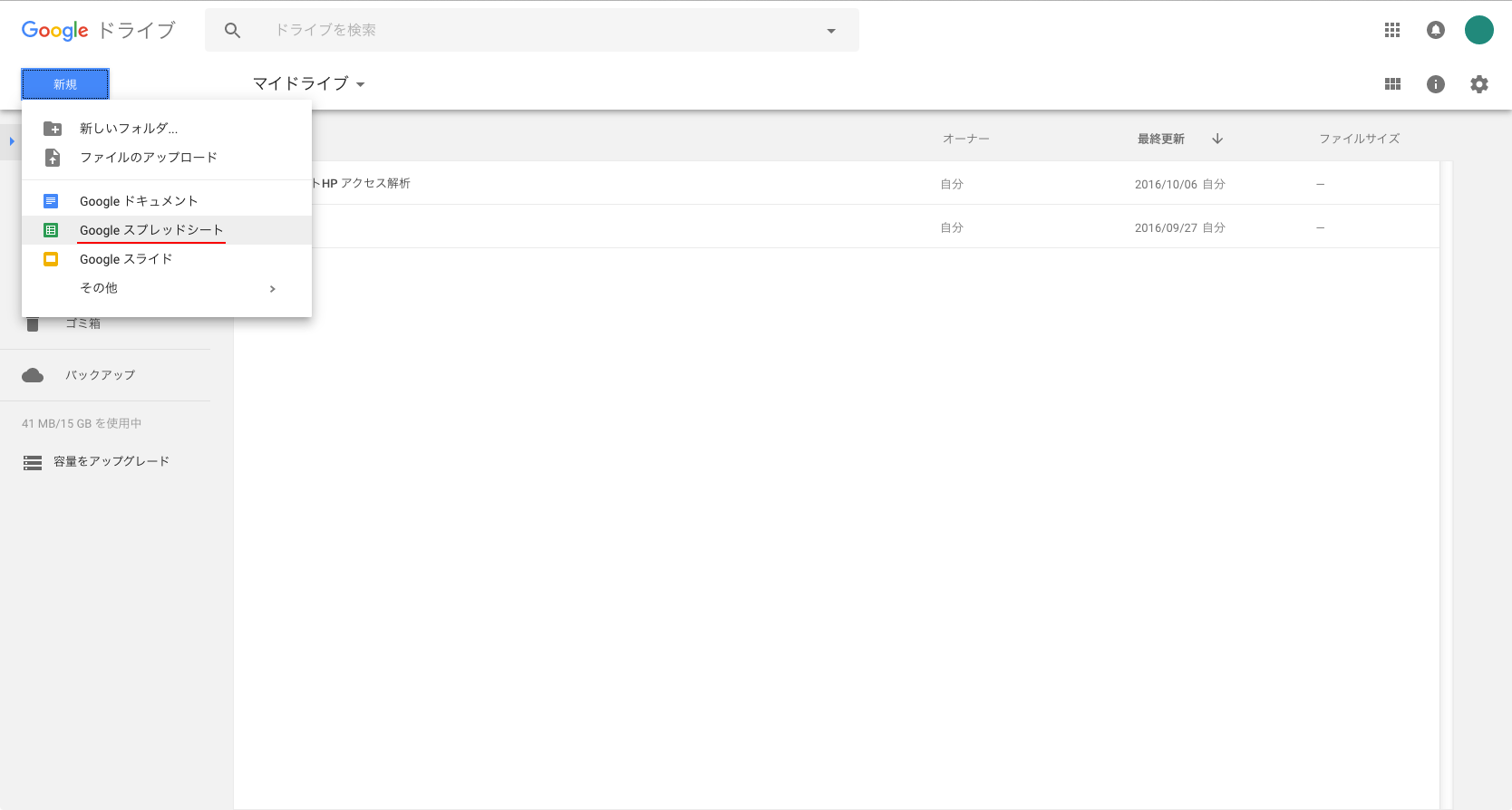Click the blue Docs icon

coord(51,201)
